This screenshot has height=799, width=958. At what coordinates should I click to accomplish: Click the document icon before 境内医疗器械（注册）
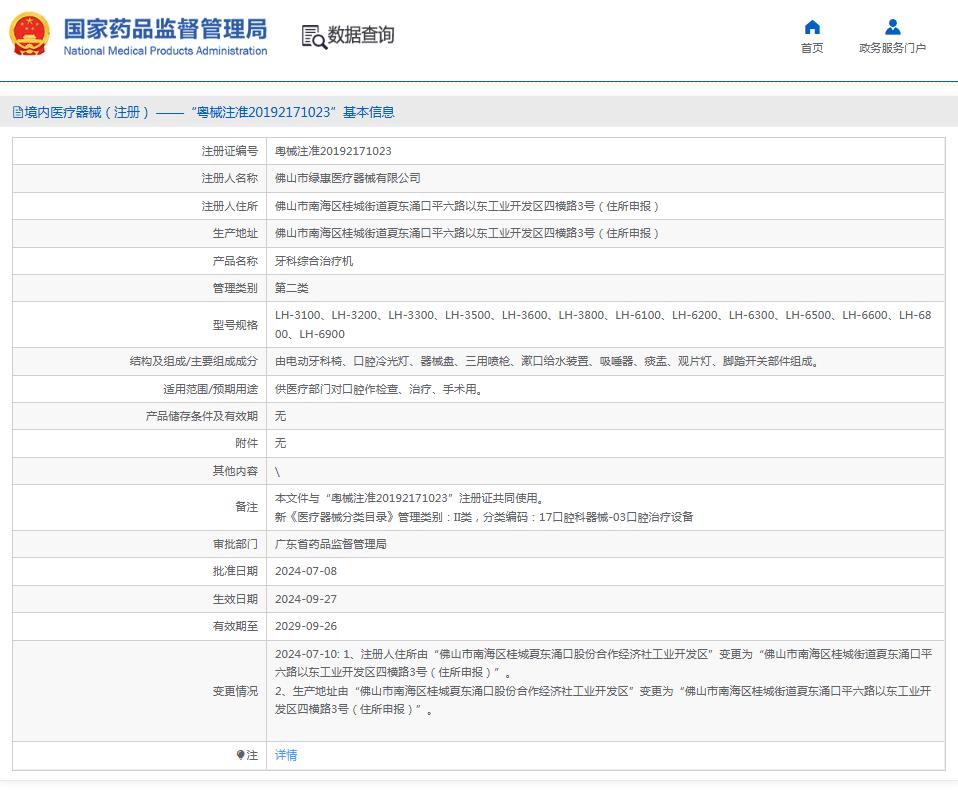click(17, 112)
